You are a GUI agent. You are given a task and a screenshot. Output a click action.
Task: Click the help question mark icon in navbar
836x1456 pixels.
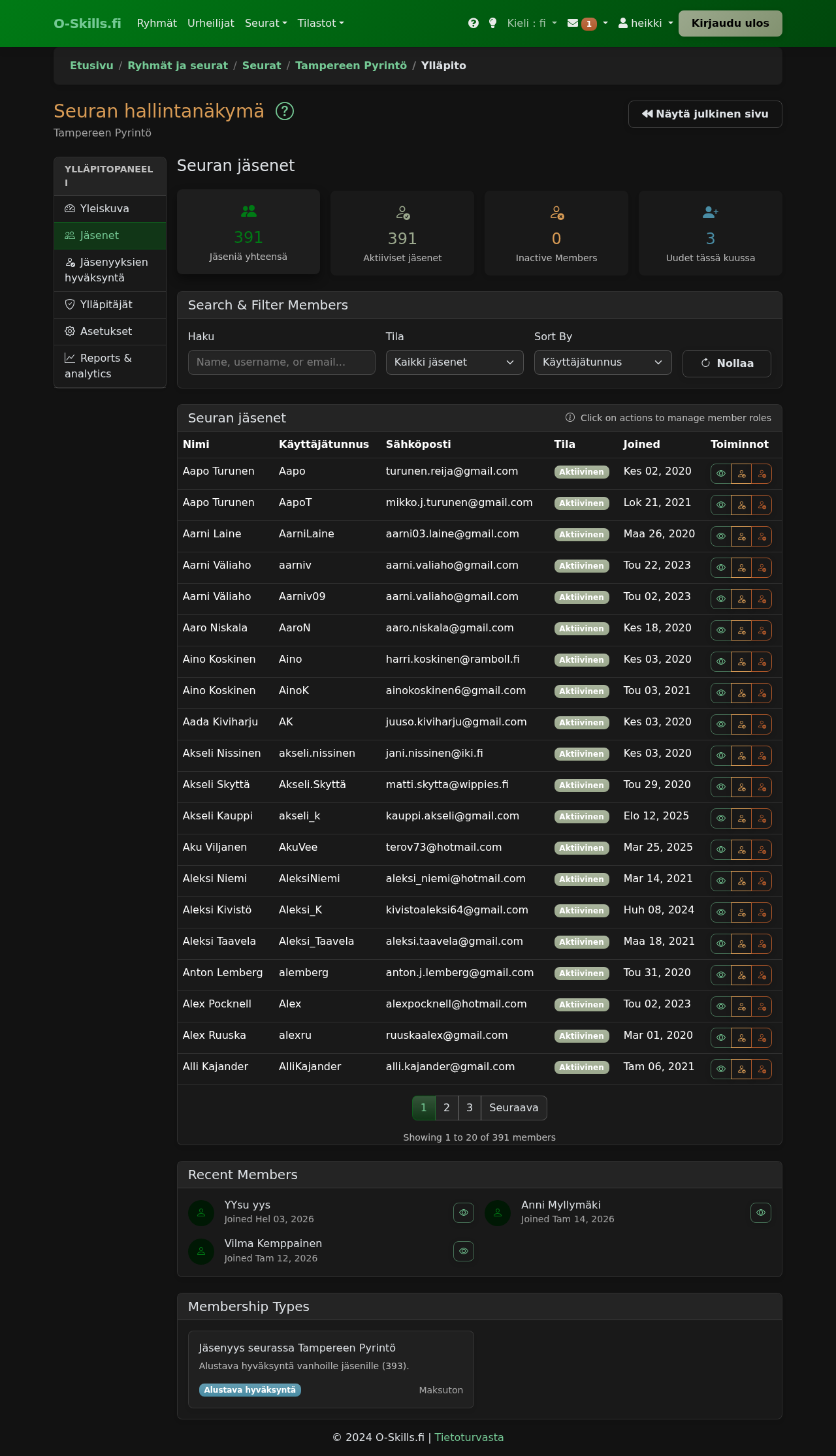coord(474,24)
